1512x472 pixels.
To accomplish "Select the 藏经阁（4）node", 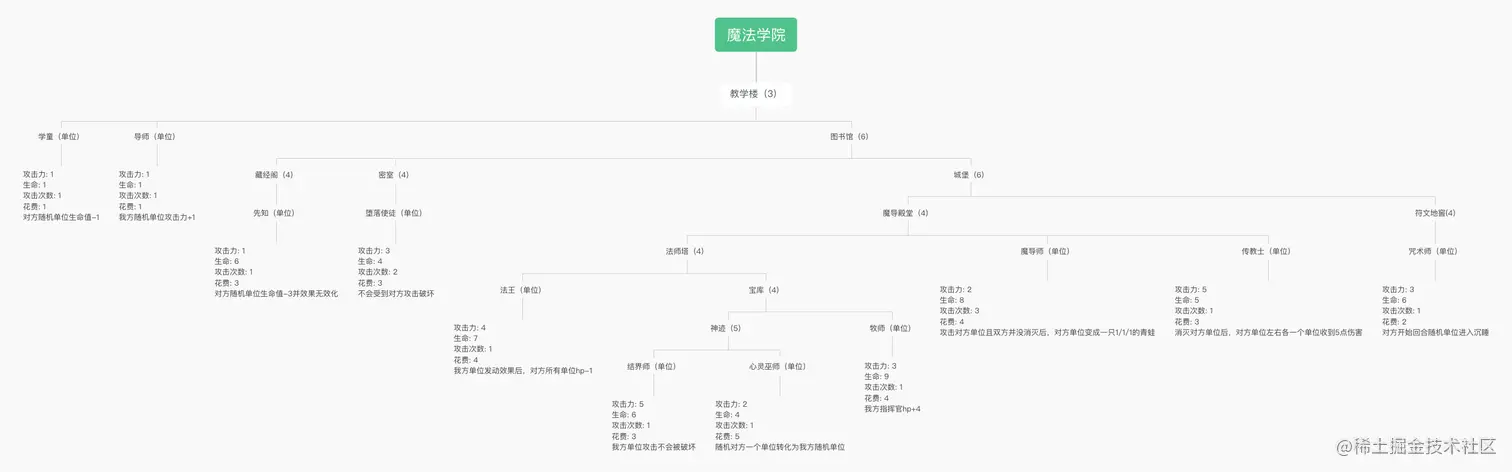I will (274, 175).
